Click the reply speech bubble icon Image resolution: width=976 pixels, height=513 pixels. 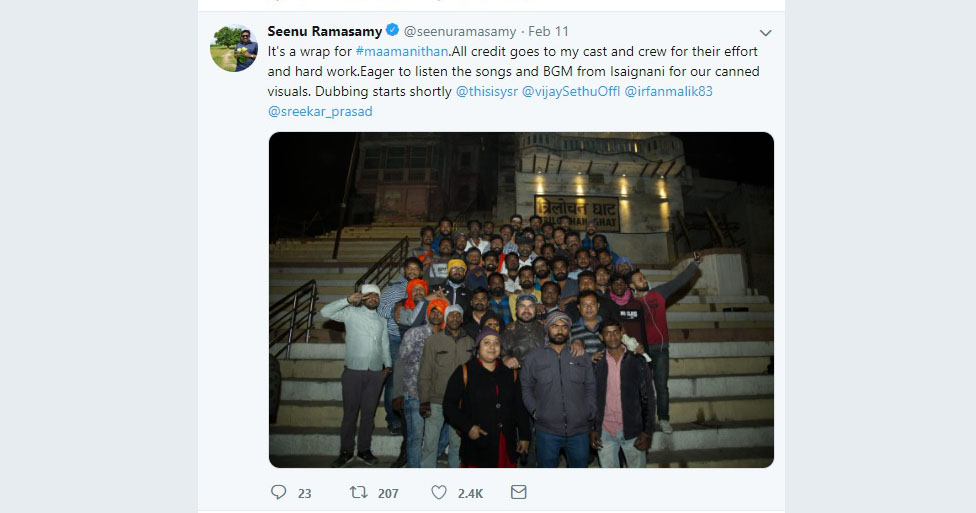pyautogui.click(x=278, y=492)
